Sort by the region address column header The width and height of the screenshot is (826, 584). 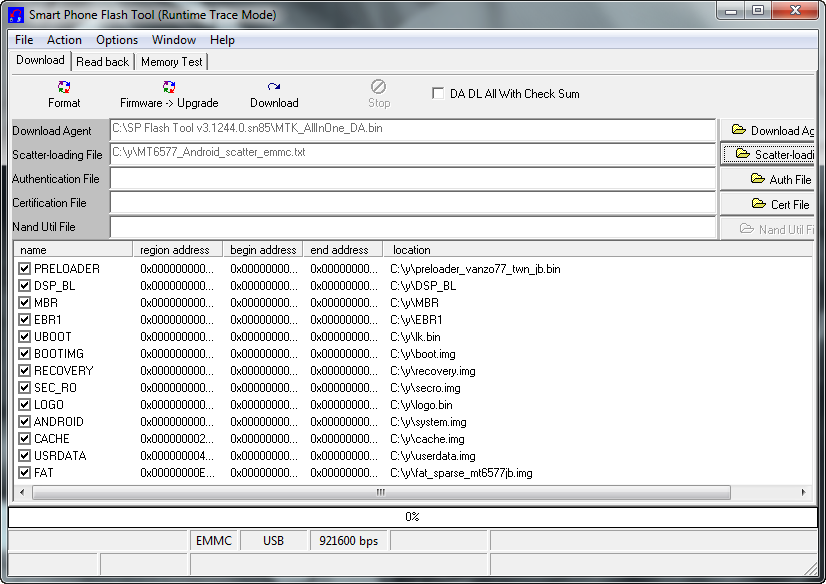click(x=178, y=250)
